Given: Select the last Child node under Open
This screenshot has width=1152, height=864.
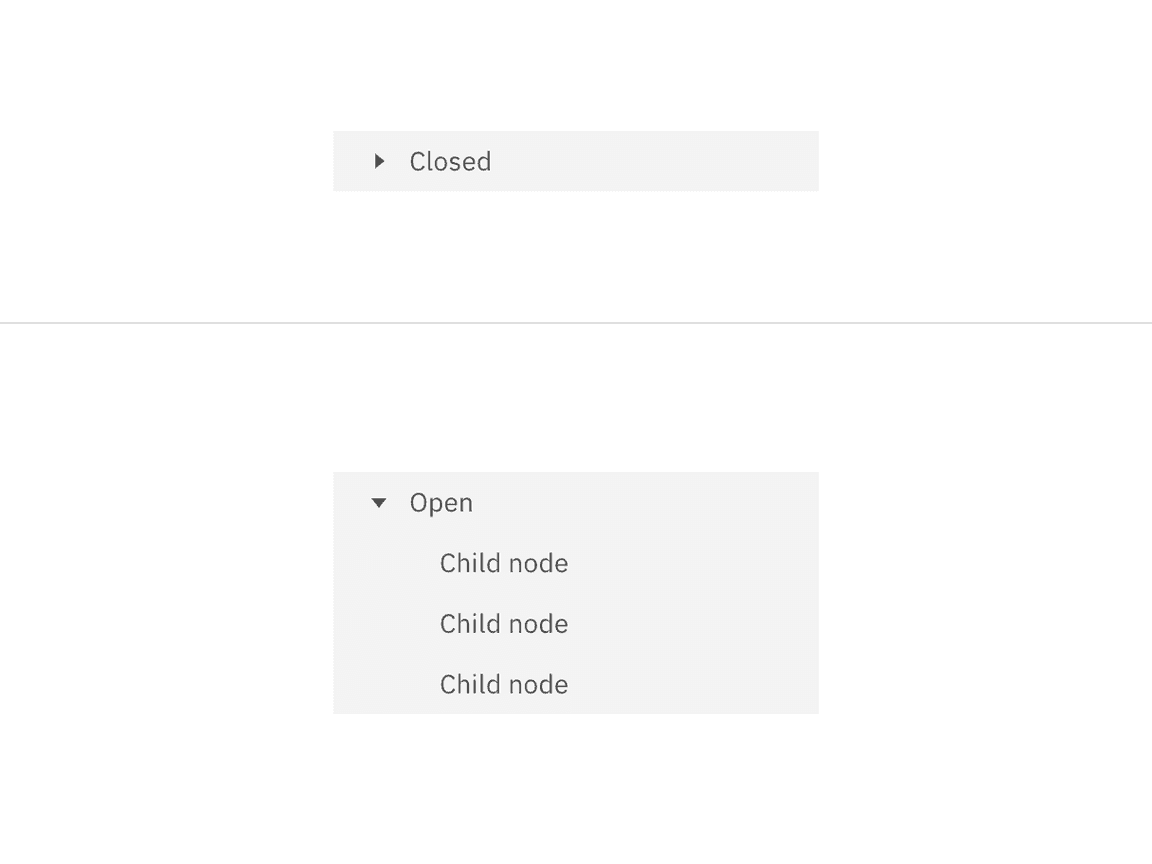Looking at the screenshot, I should [503, 684].
